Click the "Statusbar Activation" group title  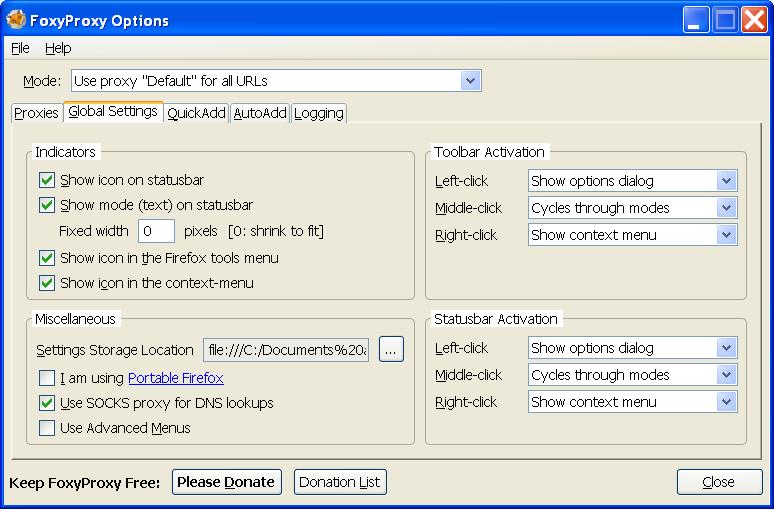point(496,319)
